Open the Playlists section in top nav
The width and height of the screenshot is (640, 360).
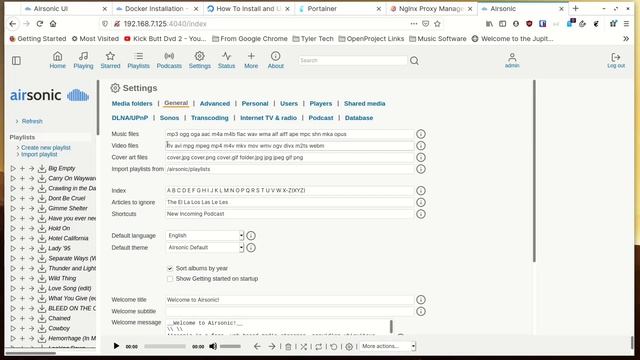(138, 60)
